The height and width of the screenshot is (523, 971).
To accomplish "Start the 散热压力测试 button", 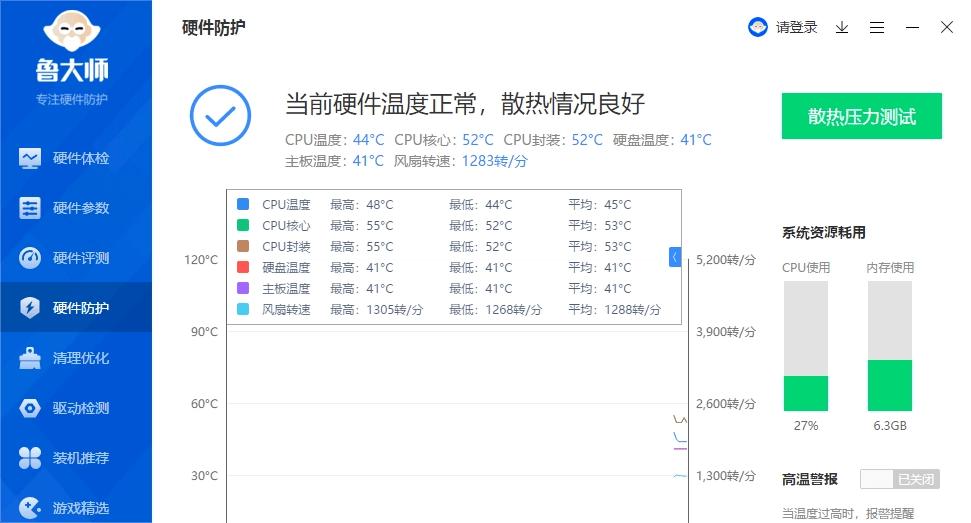I will [x=861, y=116].
